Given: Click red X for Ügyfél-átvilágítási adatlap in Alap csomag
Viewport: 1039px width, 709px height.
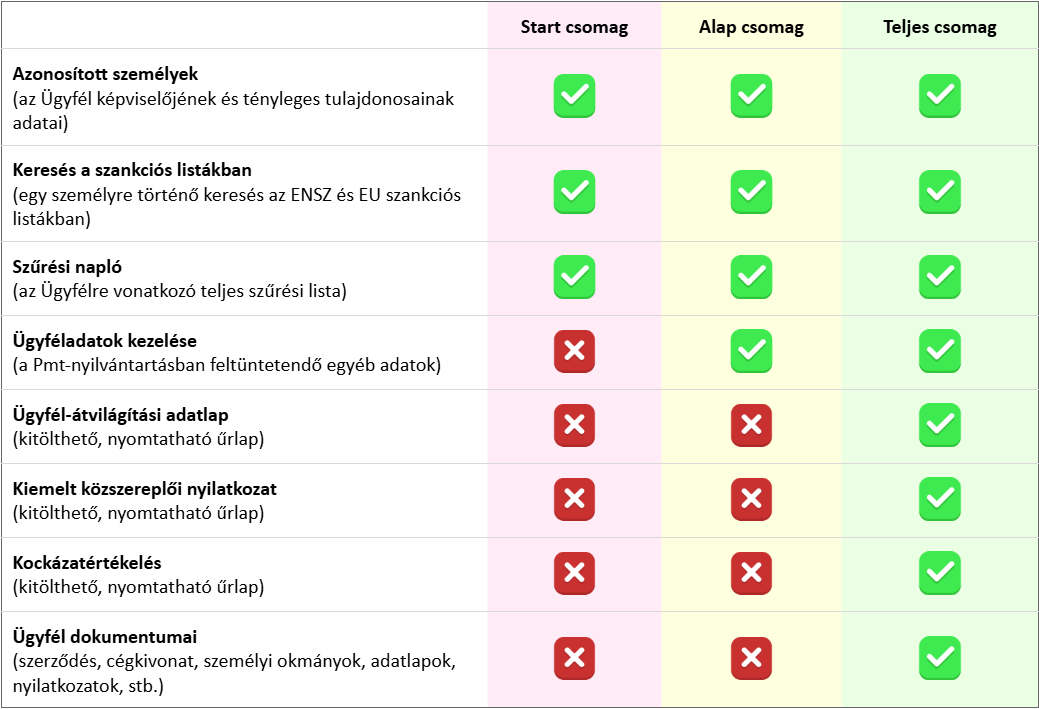Looking at the screenshot, I should 751,426.
